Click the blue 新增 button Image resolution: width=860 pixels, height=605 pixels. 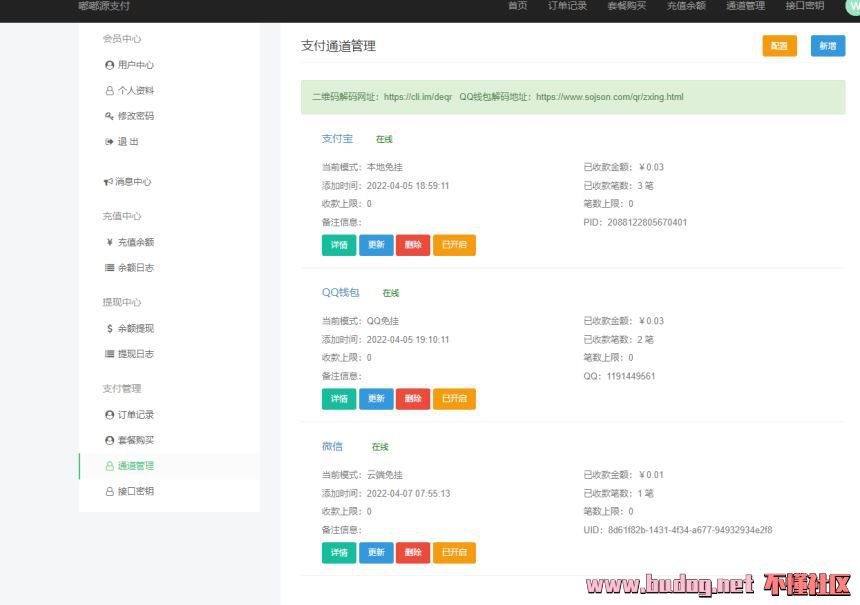pos(827,46)
